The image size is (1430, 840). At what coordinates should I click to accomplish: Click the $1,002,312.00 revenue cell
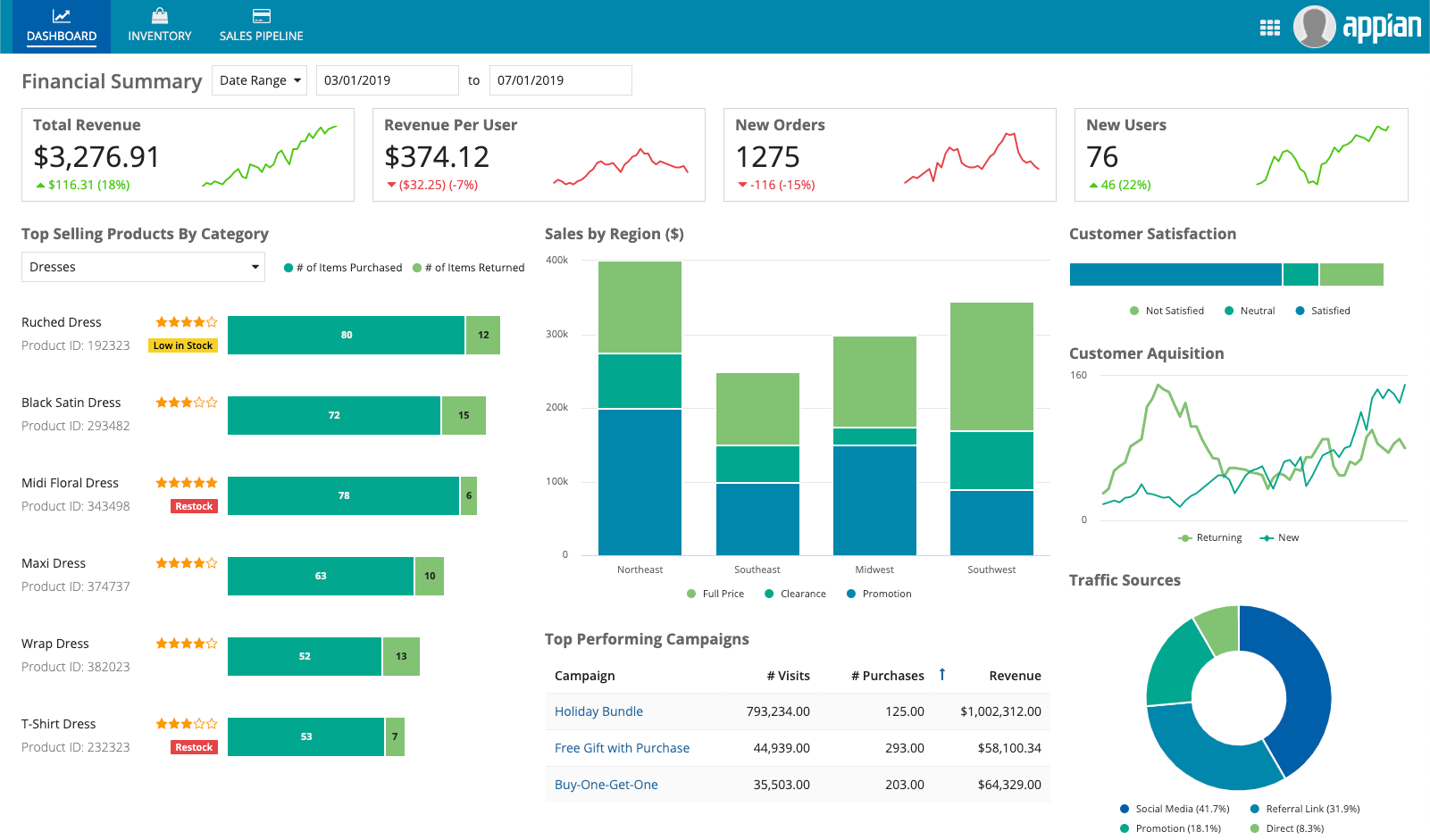click(1000, 711)
